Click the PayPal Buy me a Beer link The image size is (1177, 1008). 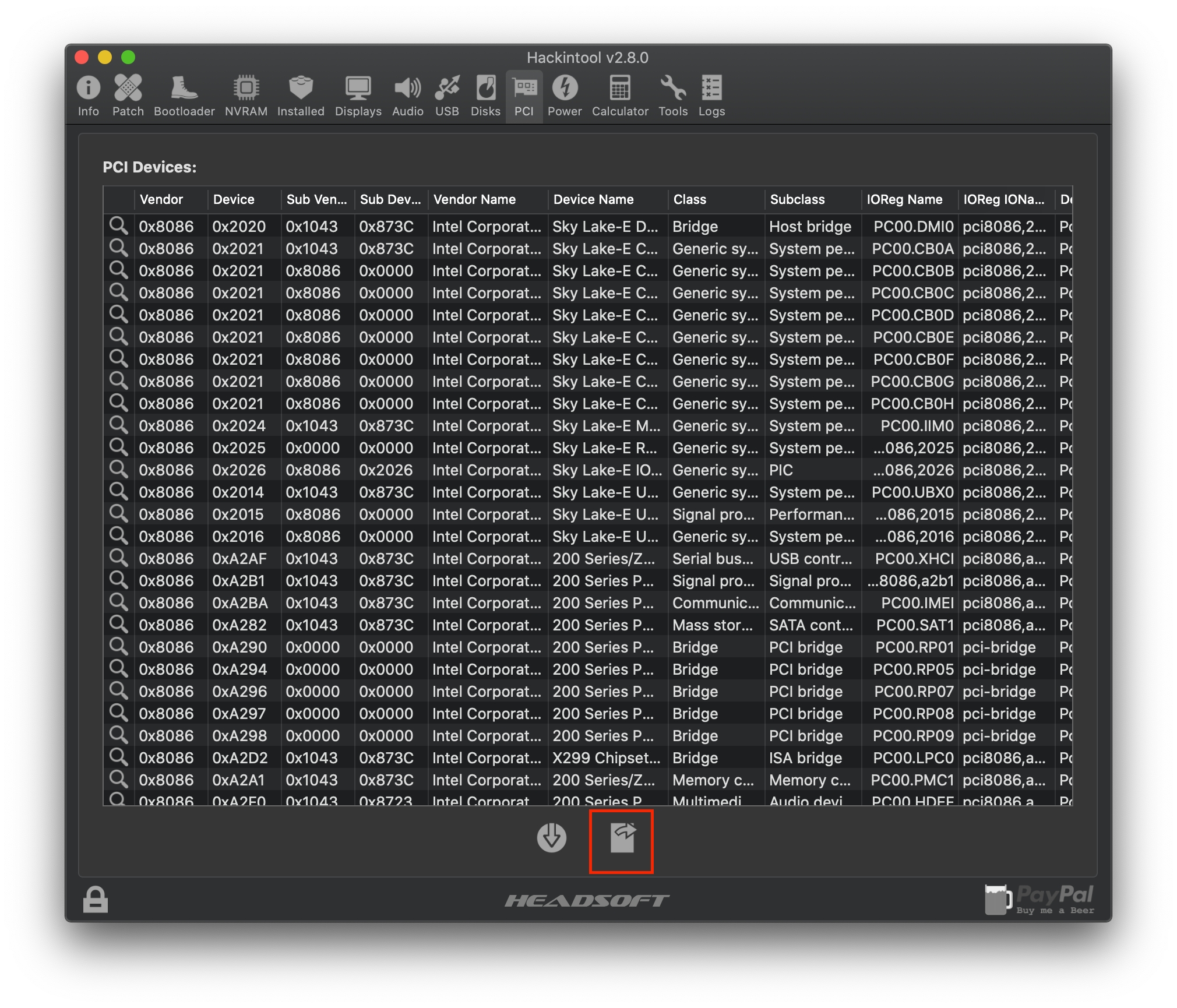coord(1039,900)
